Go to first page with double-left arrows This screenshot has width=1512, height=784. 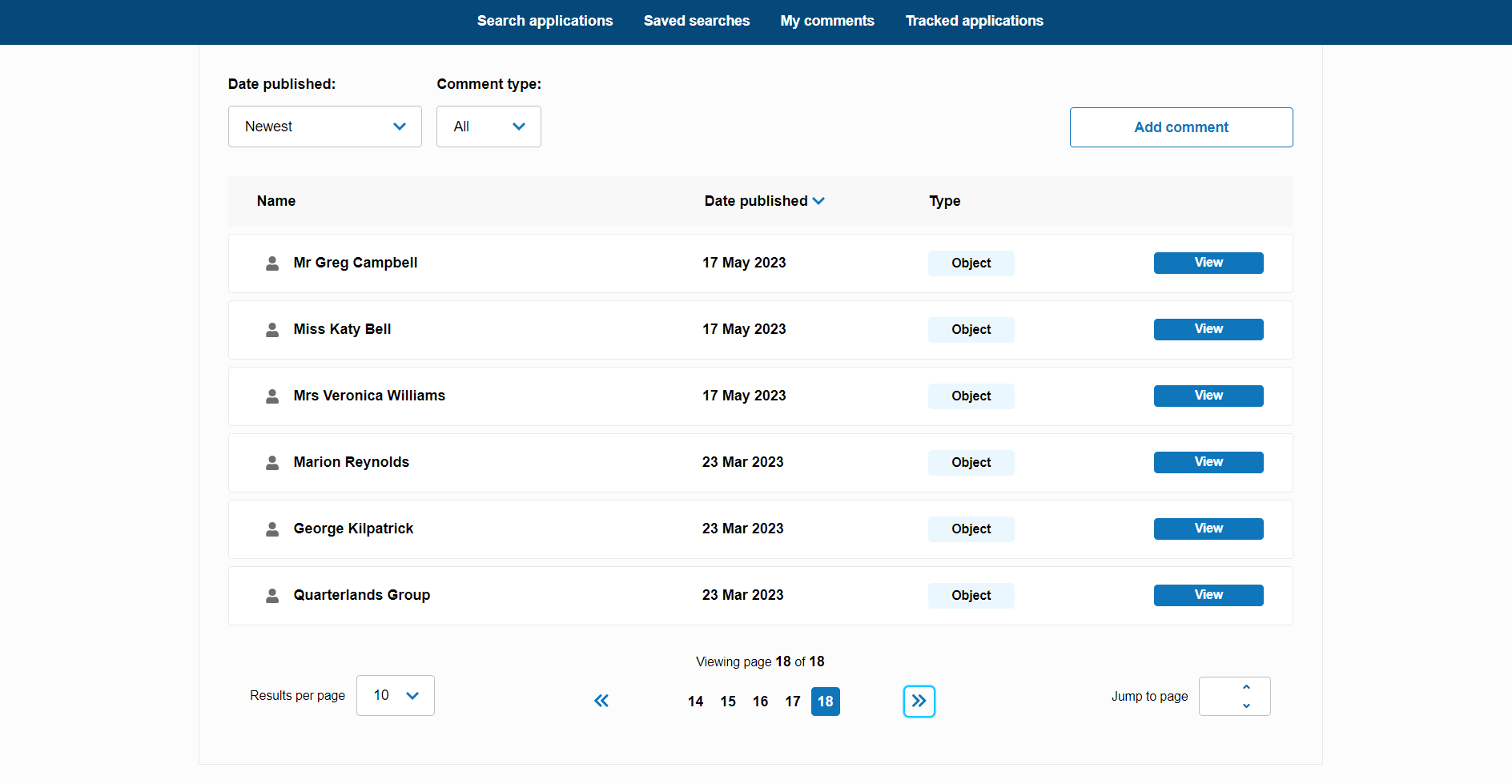tap(601, 701)
